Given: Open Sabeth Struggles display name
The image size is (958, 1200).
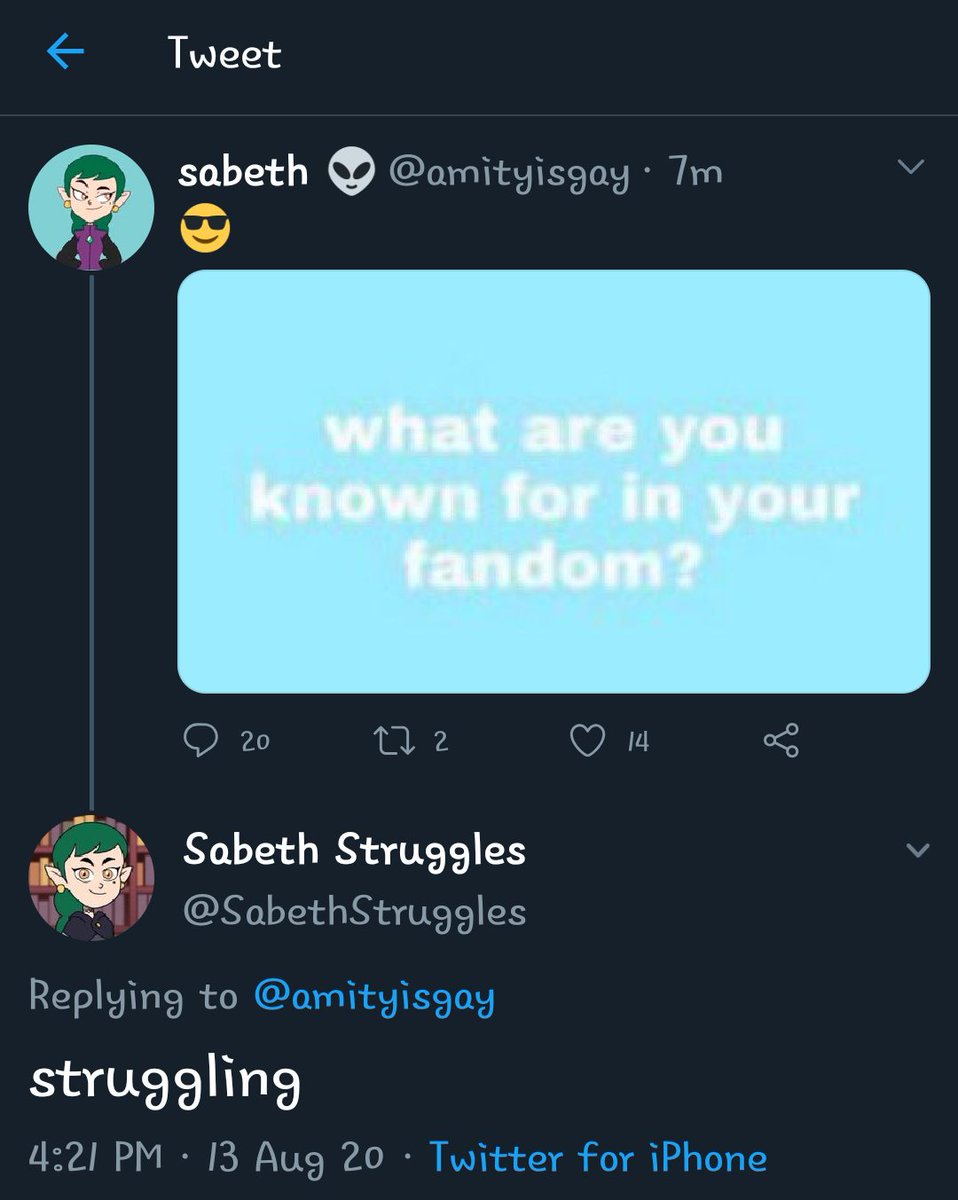Looking at the screenshot, I should click(355, 851).
